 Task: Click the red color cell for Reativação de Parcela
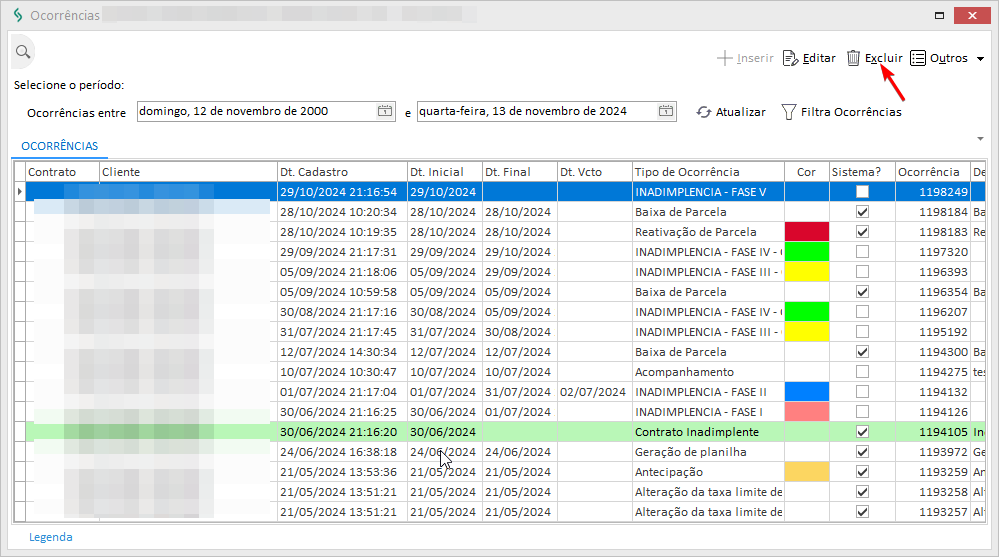click(807, 232)
